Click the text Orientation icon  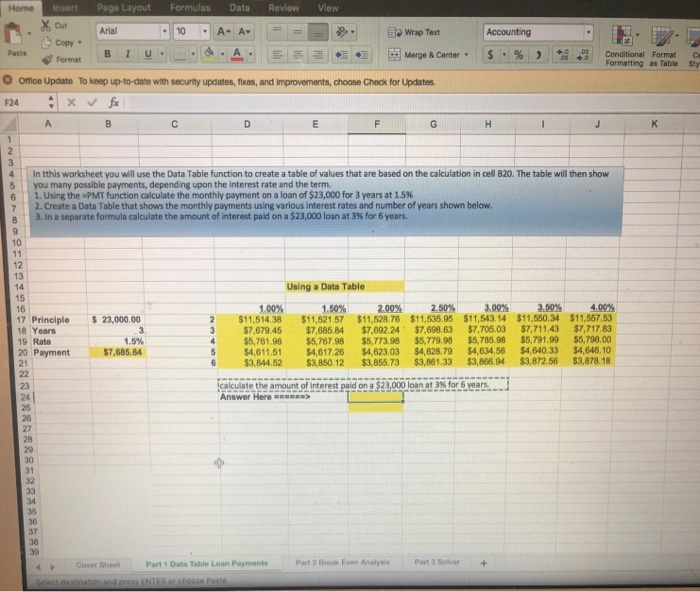click(342, 32)
